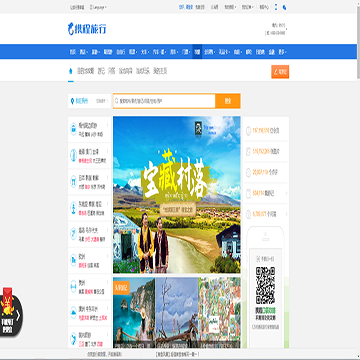360x360 pixels.
Task: Open the last 更多 dropdown in blue navigation
Action: pyautogui.click(x=283, y=52)
